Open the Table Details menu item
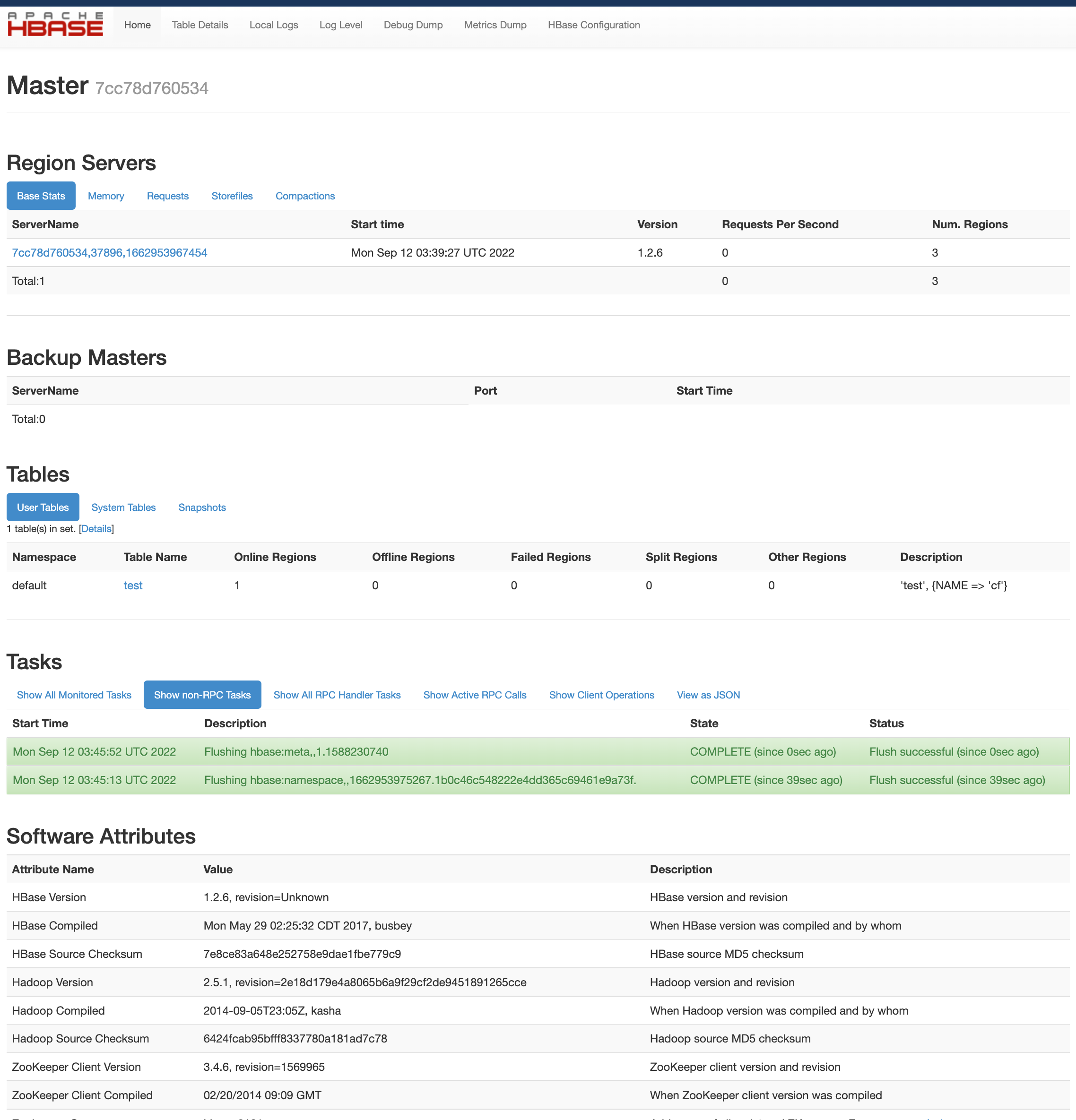The image size is (1076, 1120). point(200,25)
